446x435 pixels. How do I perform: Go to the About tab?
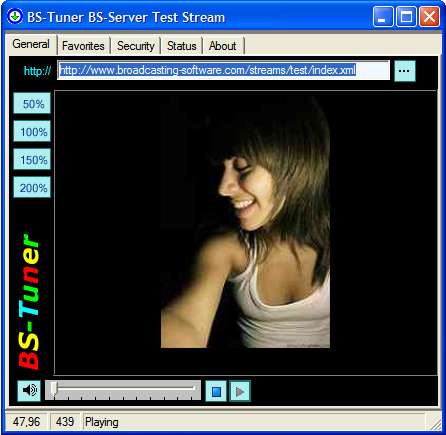[223, 46]
